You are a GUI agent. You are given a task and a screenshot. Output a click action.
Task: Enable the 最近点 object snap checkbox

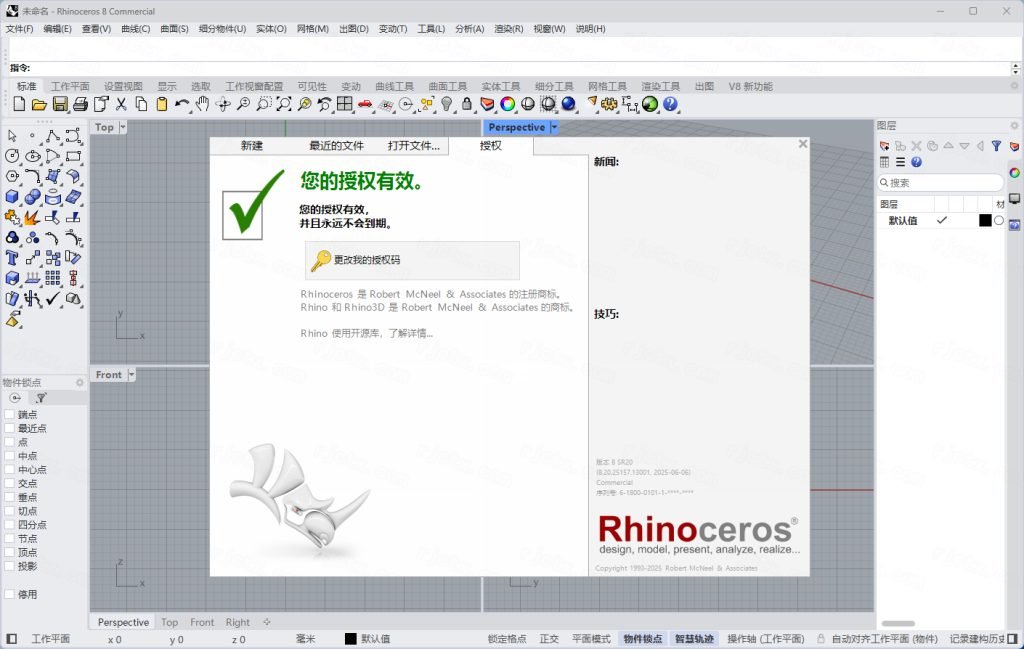pyautogui.click(x=10, y=428)
